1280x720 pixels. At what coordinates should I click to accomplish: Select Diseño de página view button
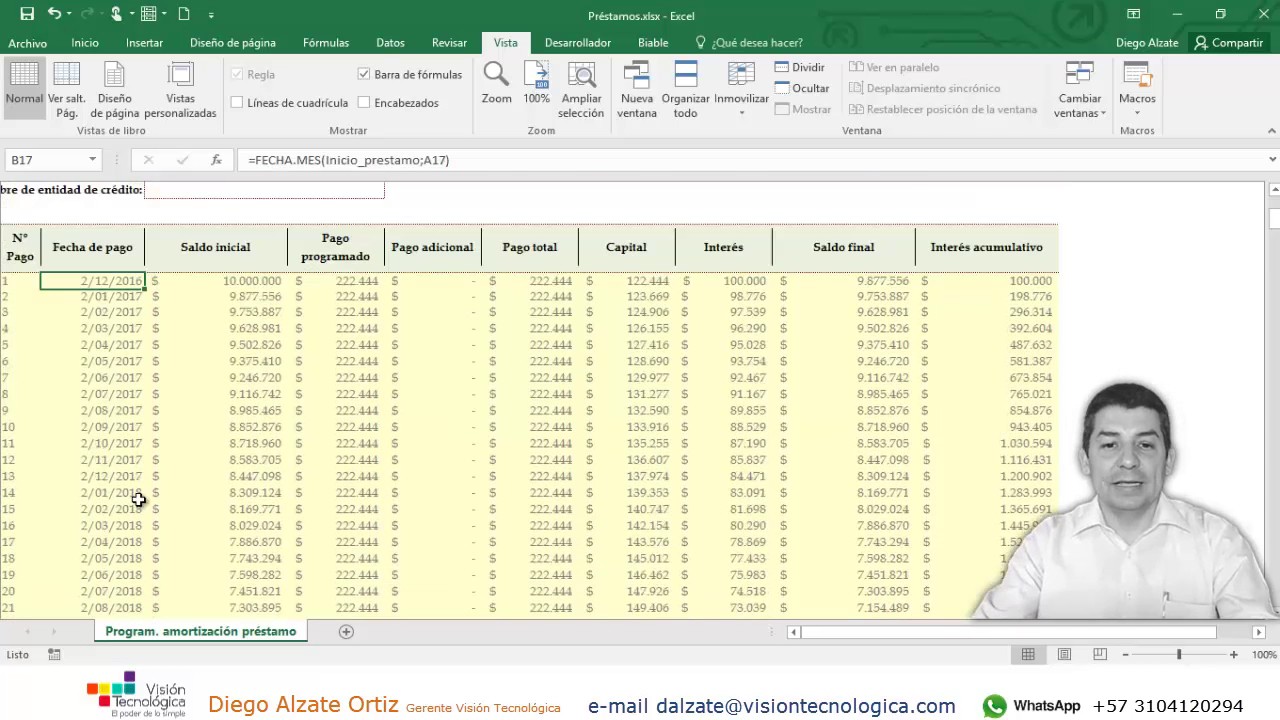(115, 90)
